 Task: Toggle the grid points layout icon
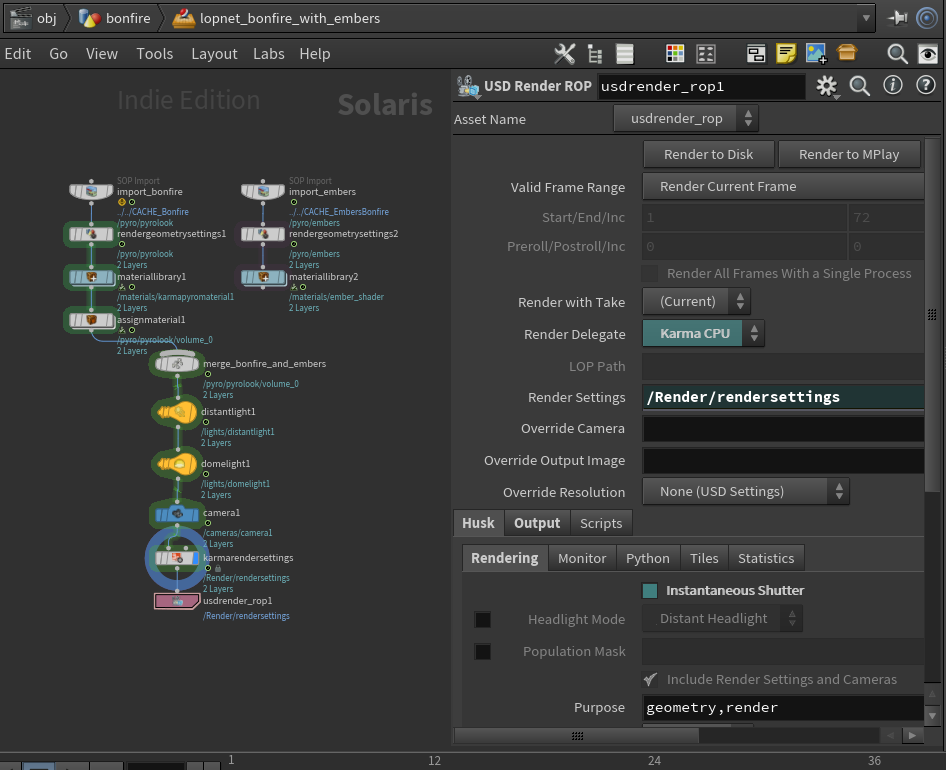point(705,54)
